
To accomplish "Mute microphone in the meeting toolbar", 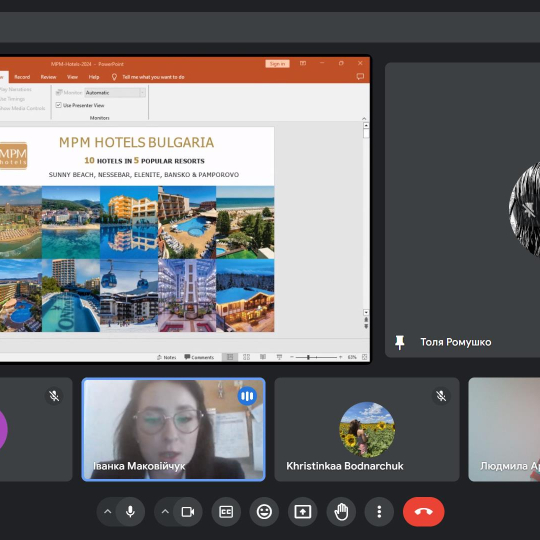I will pos(131,512).
